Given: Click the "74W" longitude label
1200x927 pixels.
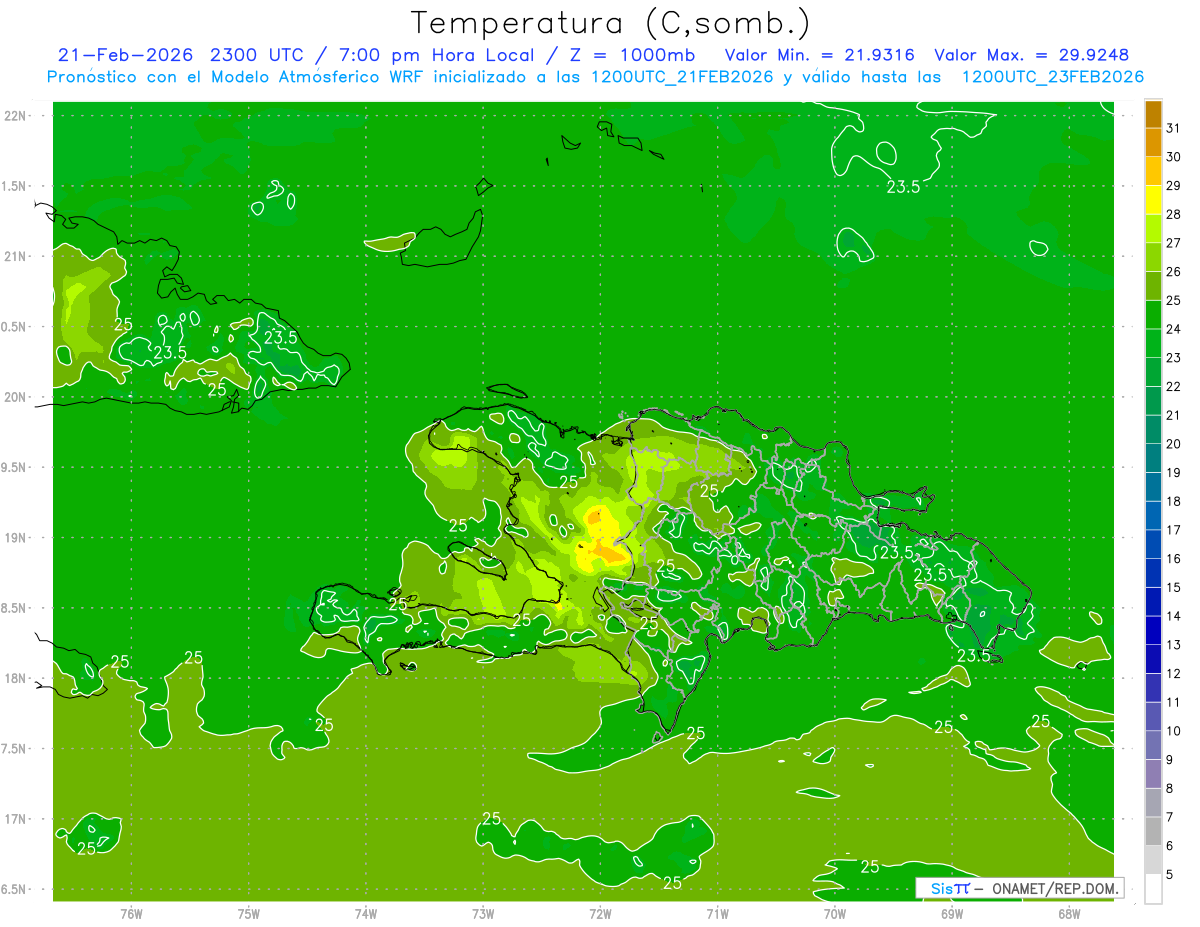Looking at the screenshot, I should point(365,913).
